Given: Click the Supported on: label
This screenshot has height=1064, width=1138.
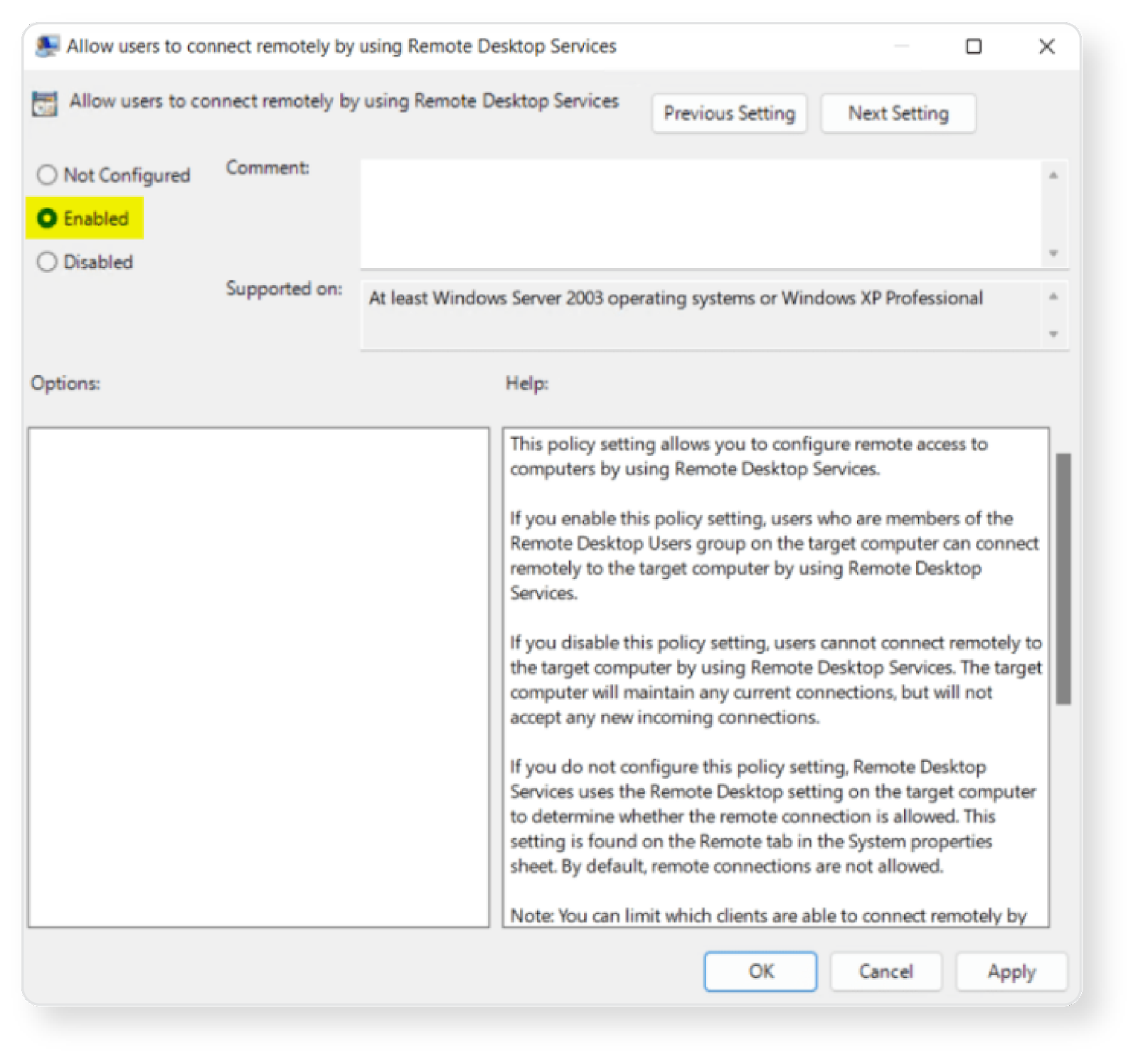Looking at the screenshot, I should point(284,289).
